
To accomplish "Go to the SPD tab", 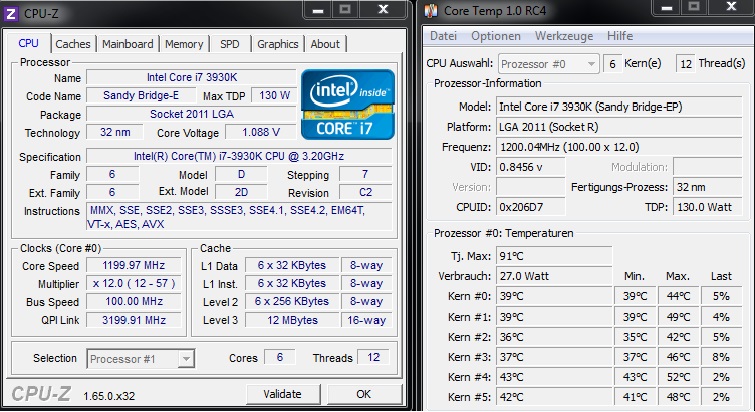I will pos(230,44).
